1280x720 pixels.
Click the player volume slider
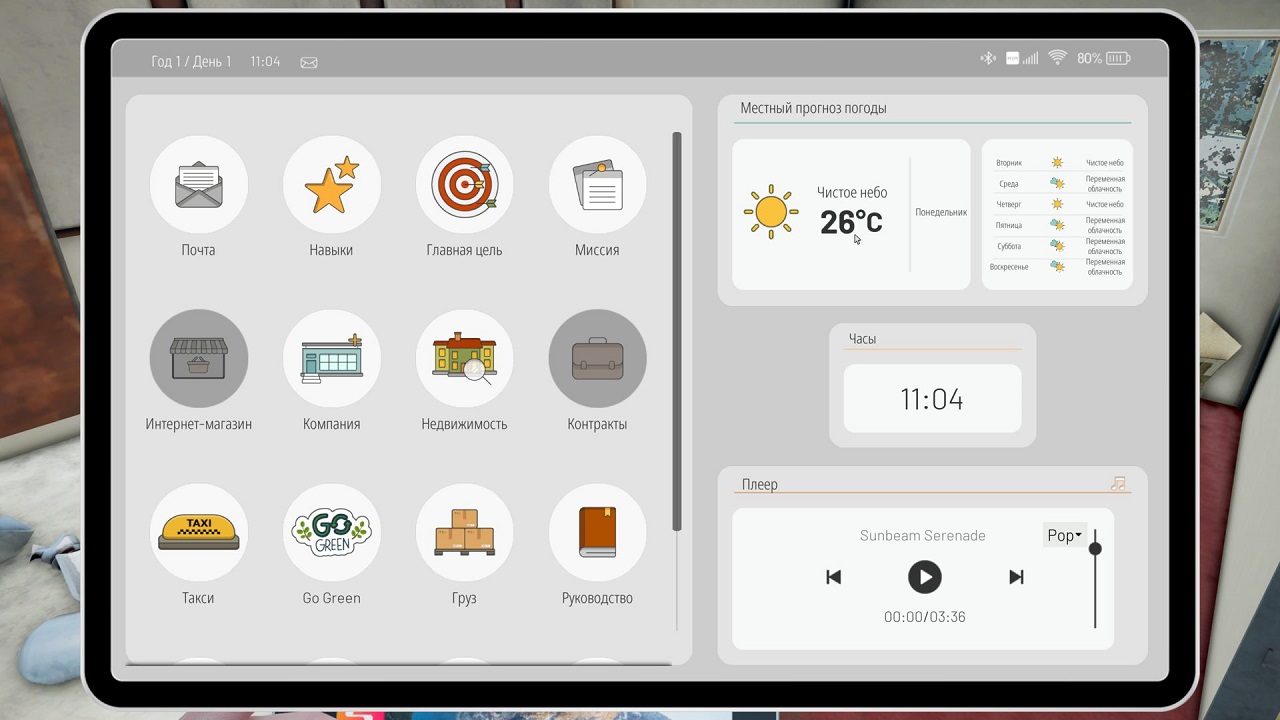click(1095, 578)
